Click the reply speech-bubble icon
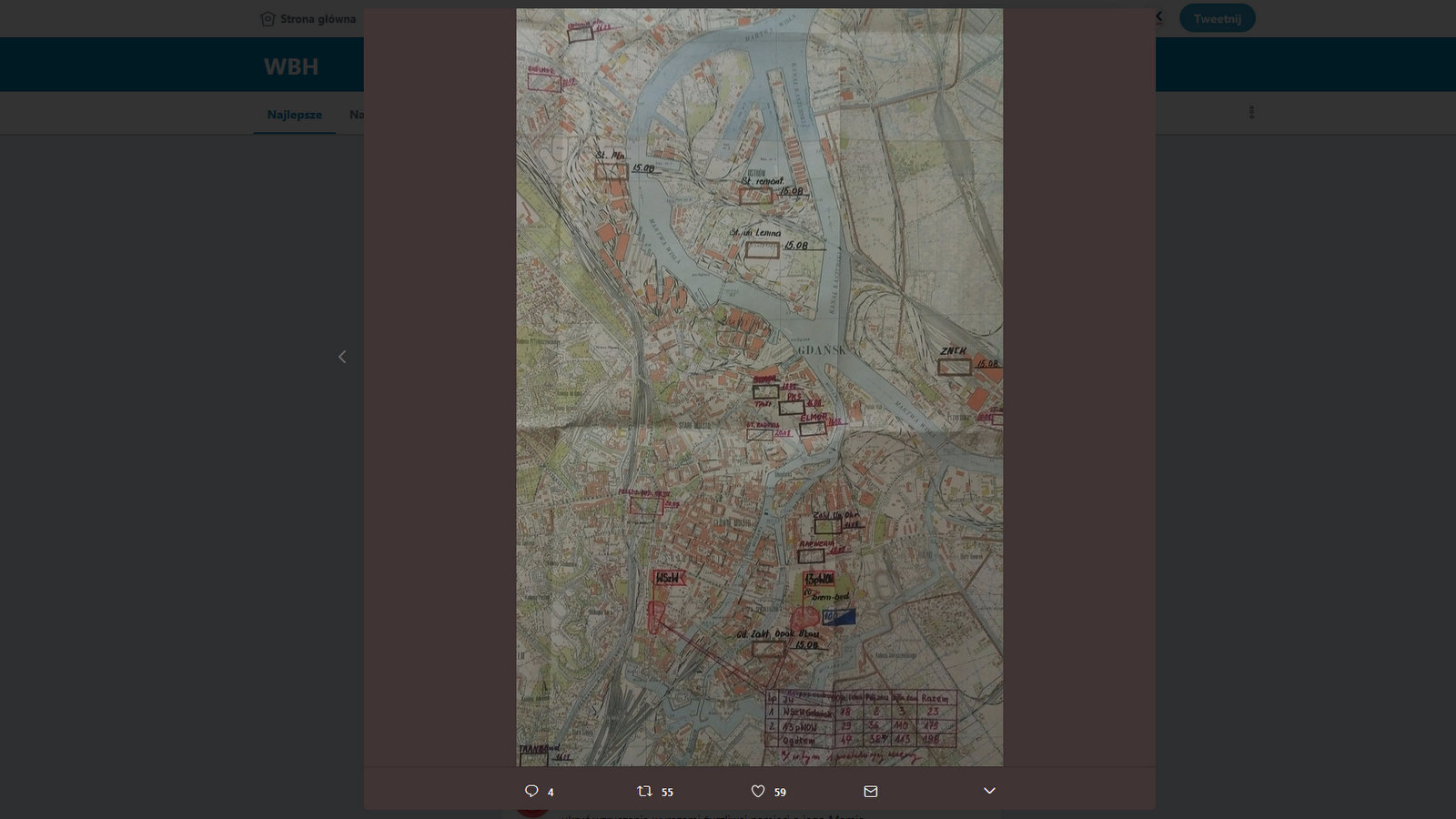Image resolution: width=1456 pixels, height=819 pixels. coord(531,791)
